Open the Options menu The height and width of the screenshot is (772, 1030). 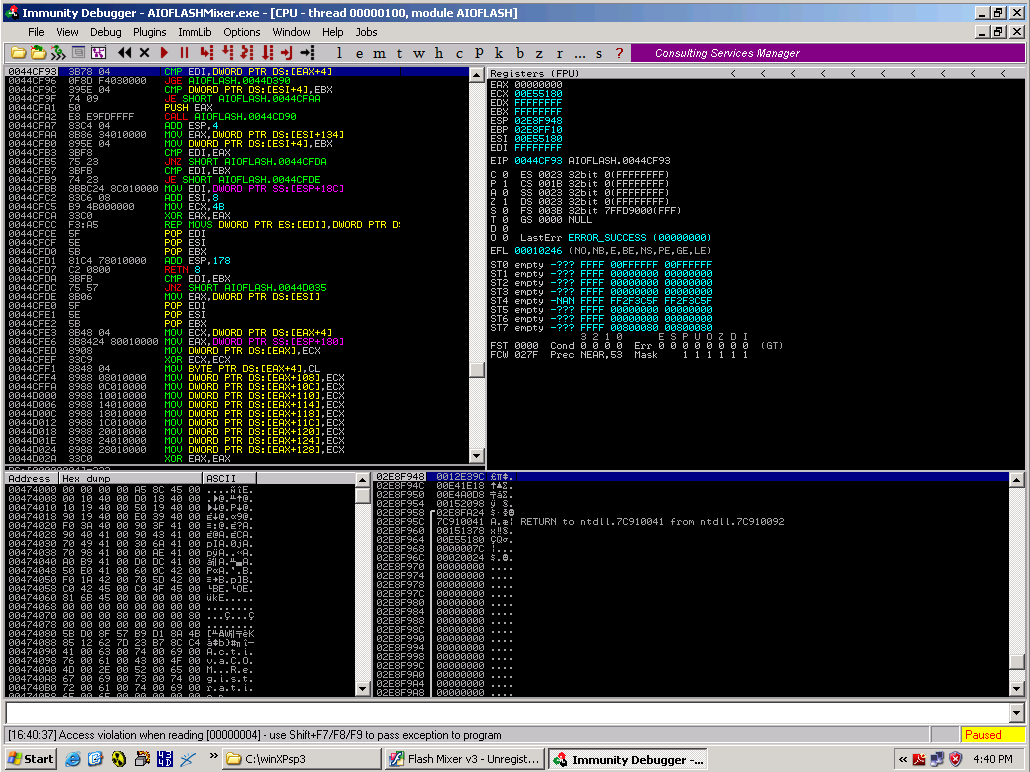click(241, 32)
